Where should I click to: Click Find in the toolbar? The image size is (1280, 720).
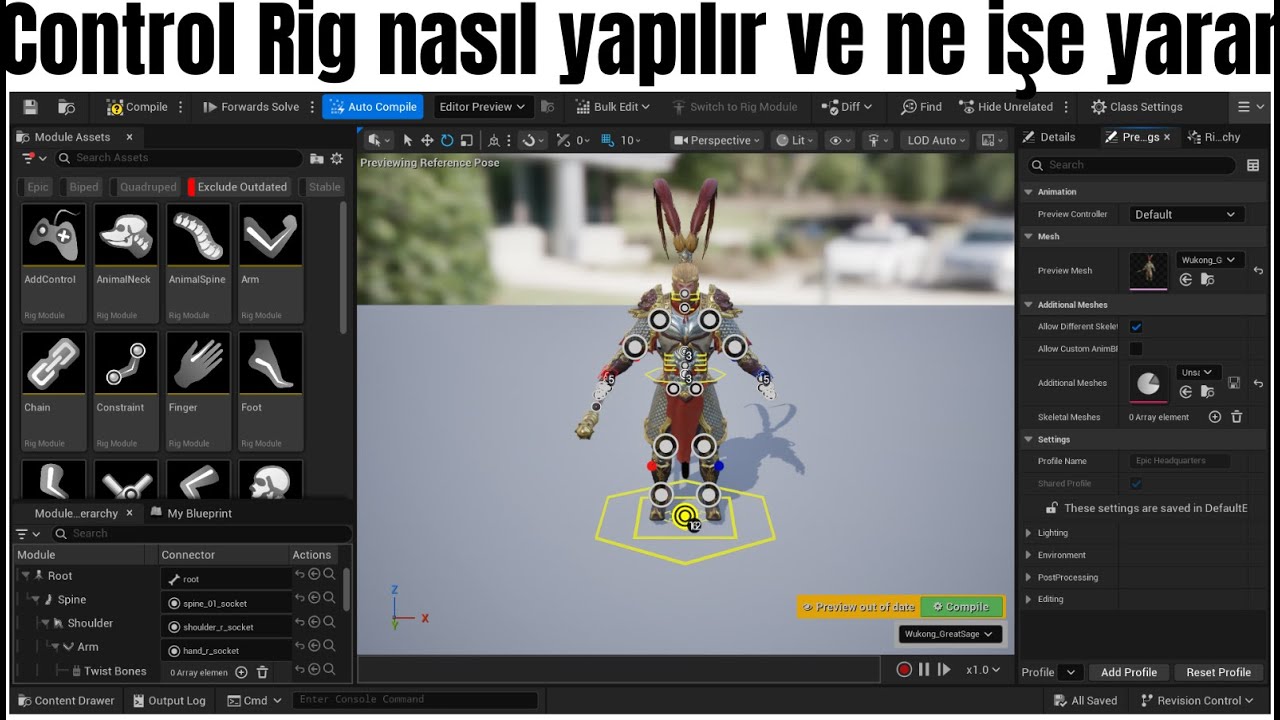click(921, 107)
